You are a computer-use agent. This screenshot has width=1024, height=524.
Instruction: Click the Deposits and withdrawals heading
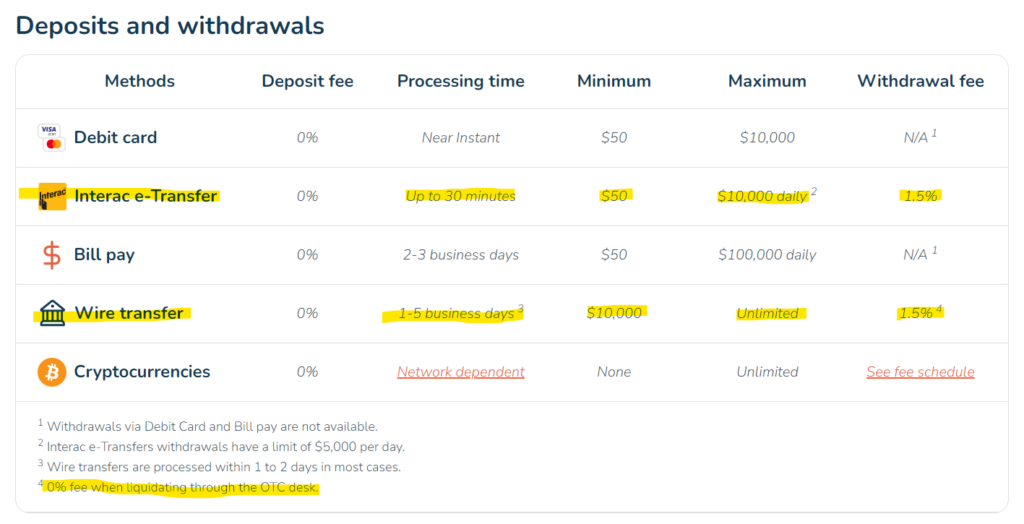click(x=170, y=25)
